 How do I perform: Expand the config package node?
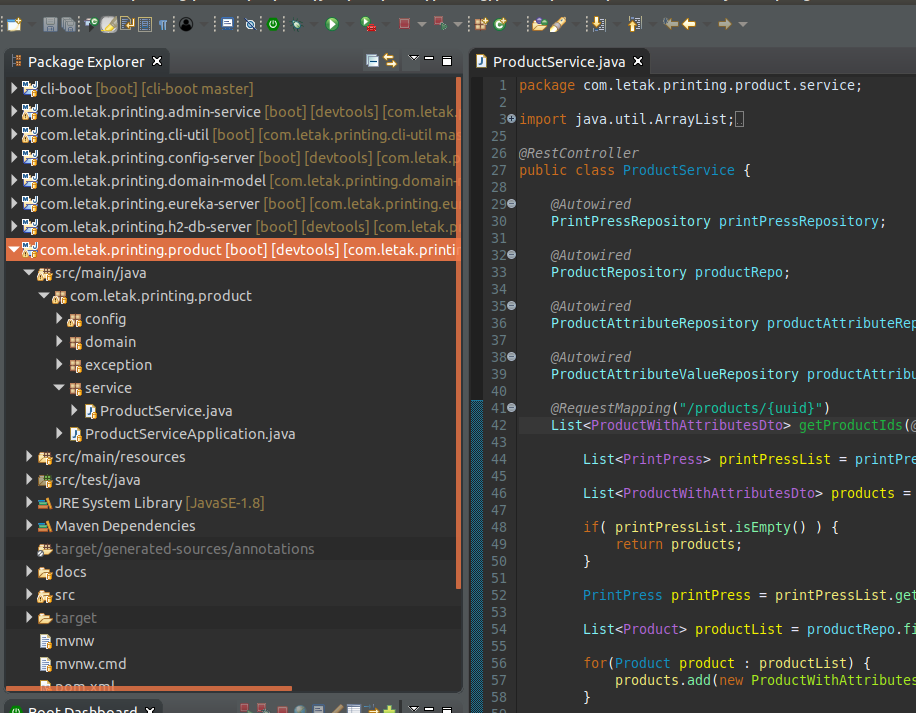[x=60, y=319]
